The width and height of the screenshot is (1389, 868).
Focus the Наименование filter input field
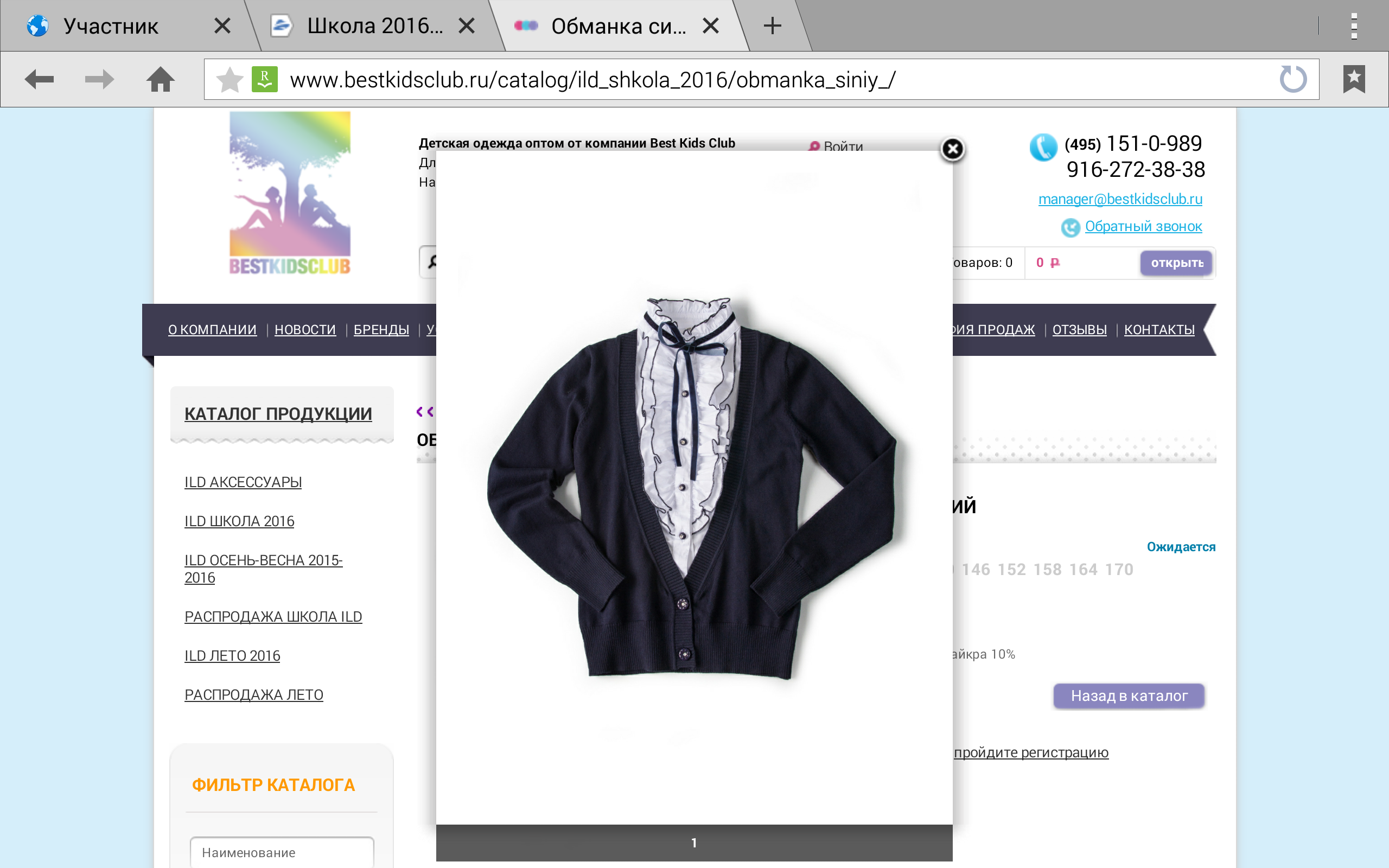pyautogui.click(x=281, y=852)
